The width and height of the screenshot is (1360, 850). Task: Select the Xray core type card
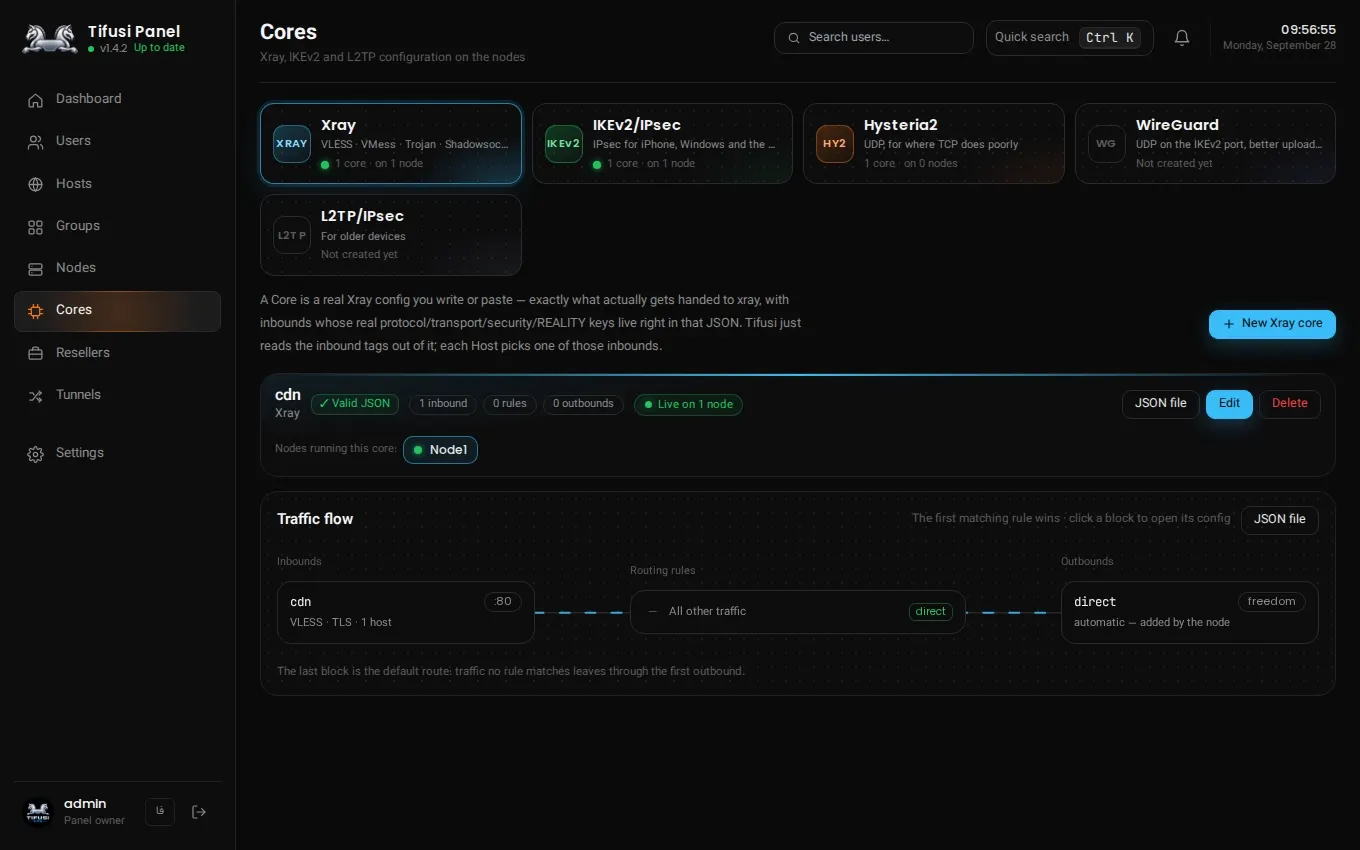pos(391,144)
